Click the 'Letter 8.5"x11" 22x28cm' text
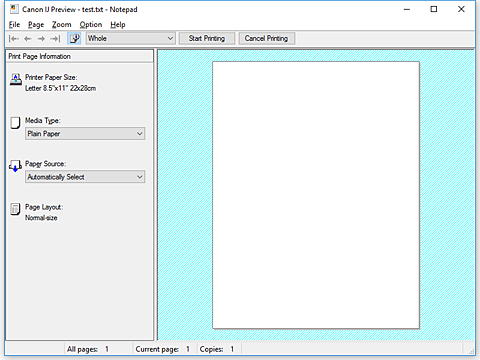The height and width of the screenshot is (360, 480). point(61,88)
